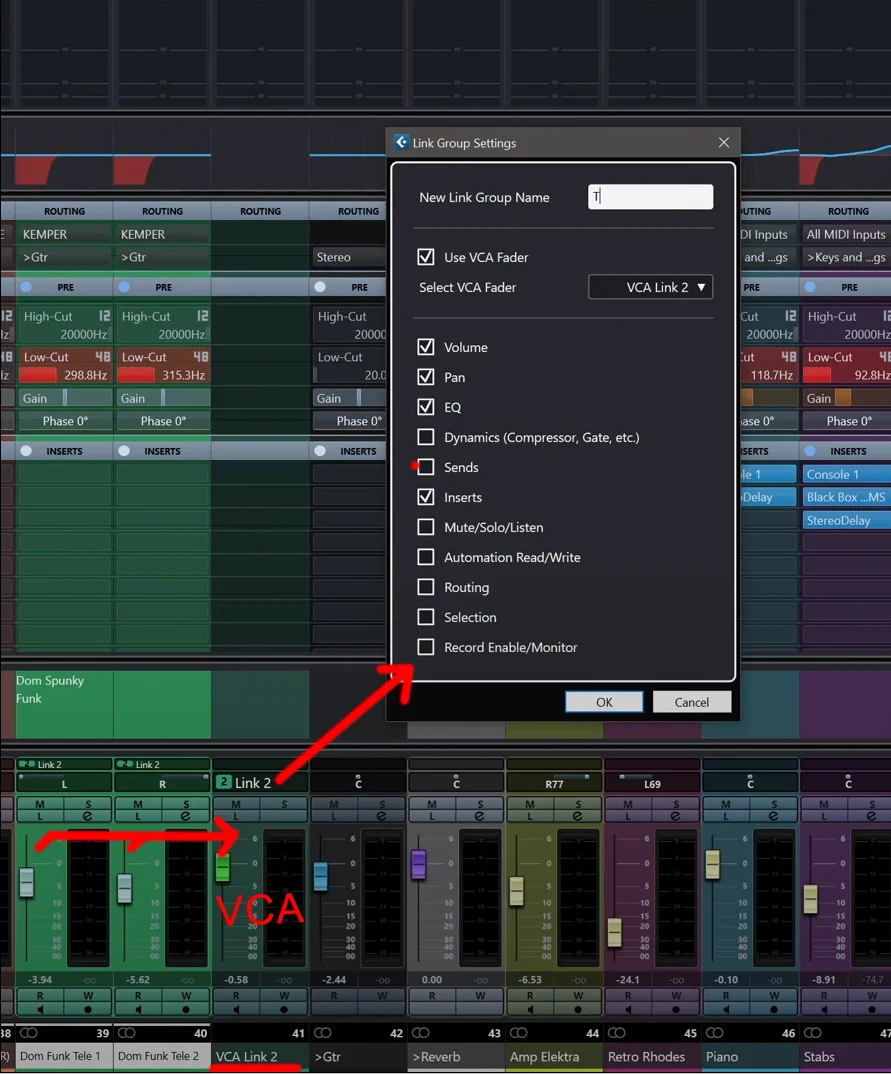Open the Stereo output routing selector

tap(349, 257)
